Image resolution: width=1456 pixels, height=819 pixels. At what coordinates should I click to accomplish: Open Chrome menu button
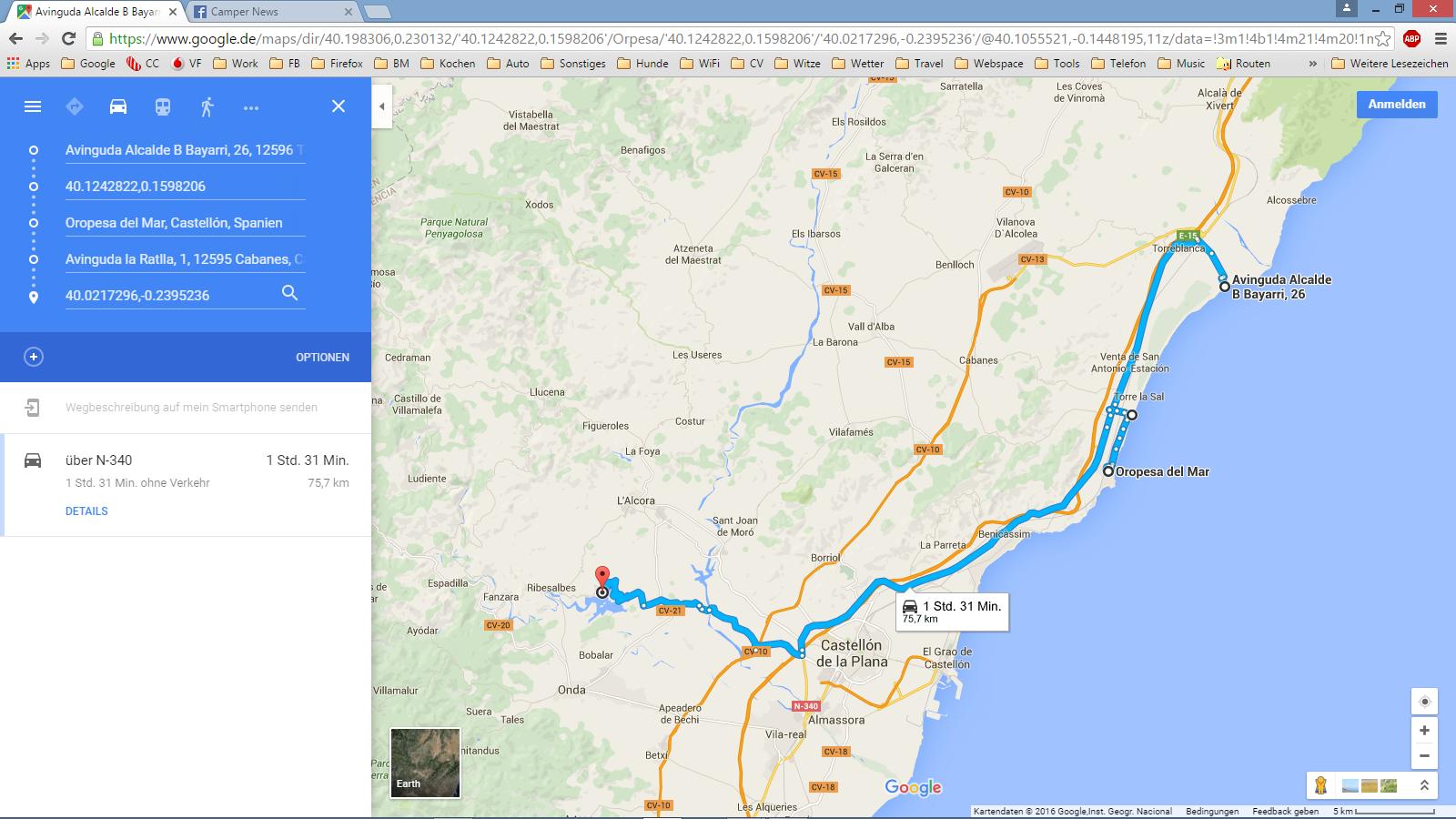point(1441,38)
